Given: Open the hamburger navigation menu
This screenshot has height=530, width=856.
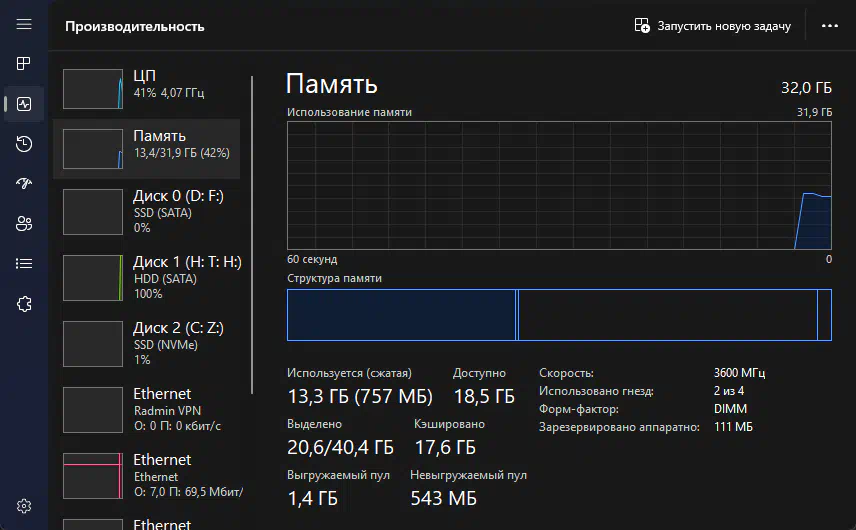Looking at the screenshot, I should click(24, 25).
